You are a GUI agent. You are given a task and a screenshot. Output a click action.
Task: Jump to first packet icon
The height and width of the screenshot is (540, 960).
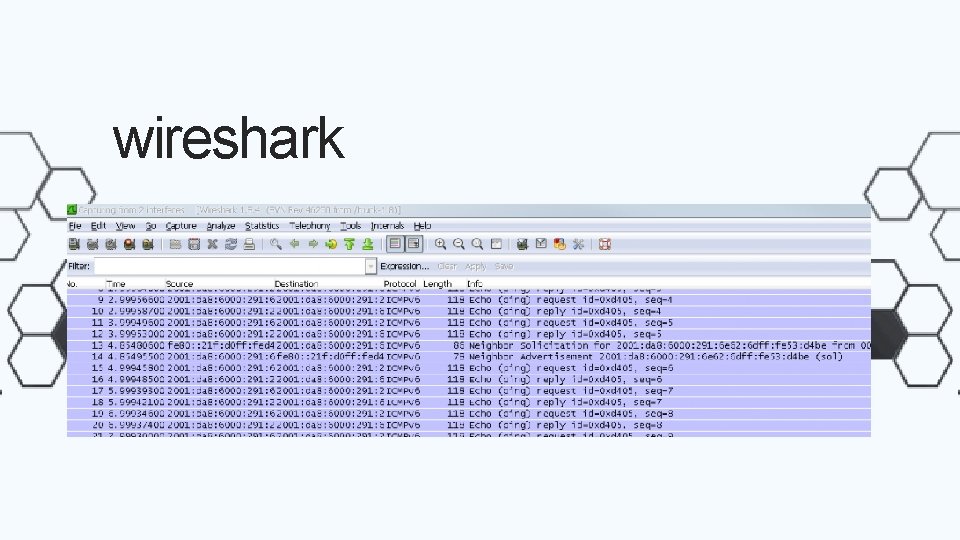350,244
